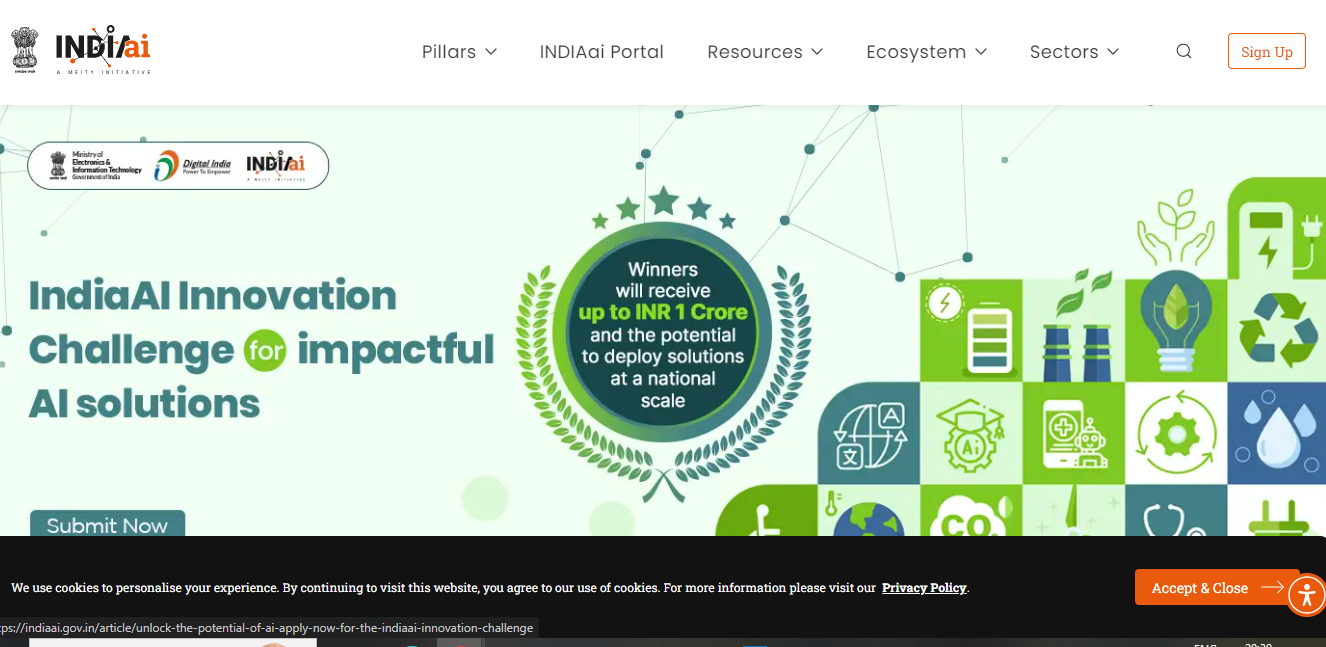
Task: Open the Privacy Policy link
Action: coord(924,588)
